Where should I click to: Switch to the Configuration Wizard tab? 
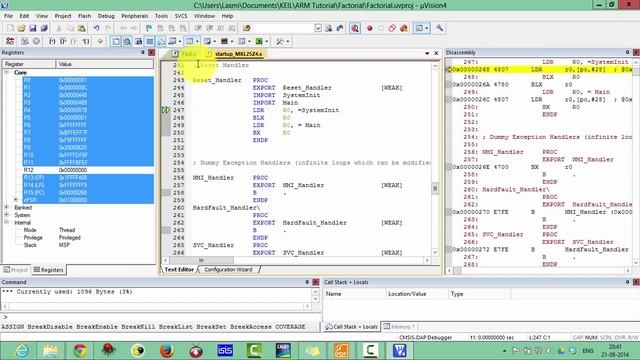pyautogui.click(x=228, y=269)
